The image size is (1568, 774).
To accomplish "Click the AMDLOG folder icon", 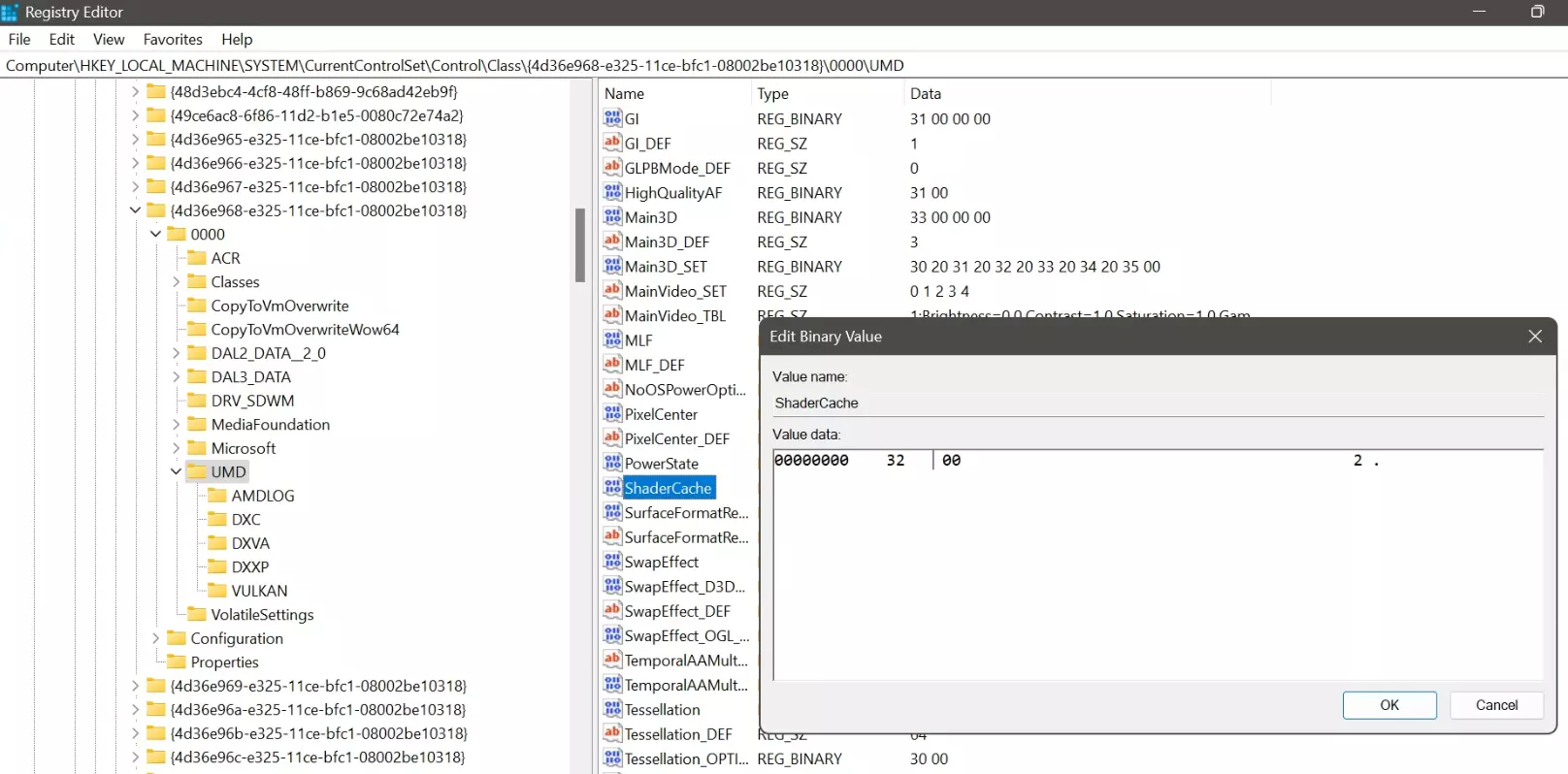I will coord(217,496).
